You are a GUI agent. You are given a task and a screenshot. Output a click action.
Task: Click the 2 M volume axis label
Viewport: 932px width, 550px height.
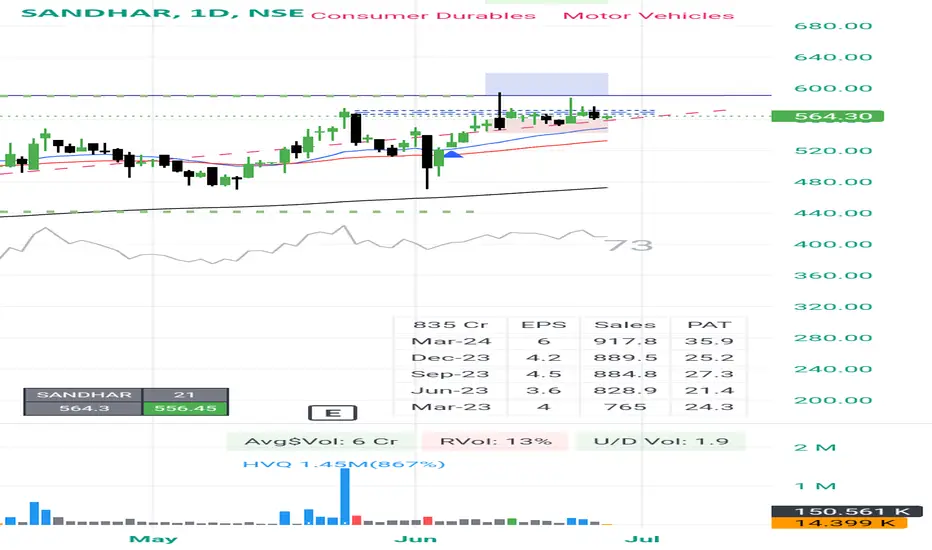815,448
